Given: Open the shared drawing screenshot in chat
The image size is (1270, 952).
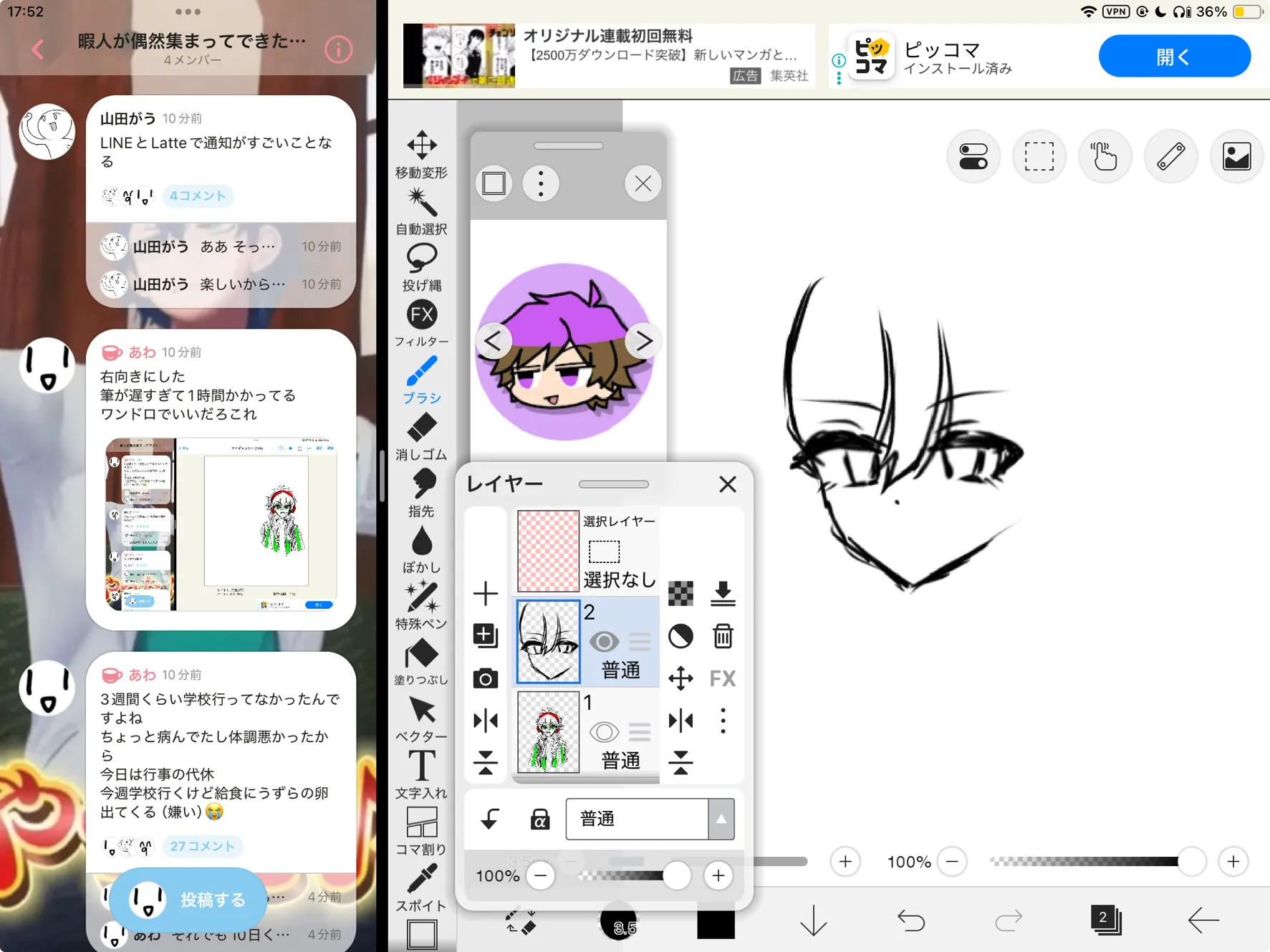Looking at the screenshot, I should (221, 524).
